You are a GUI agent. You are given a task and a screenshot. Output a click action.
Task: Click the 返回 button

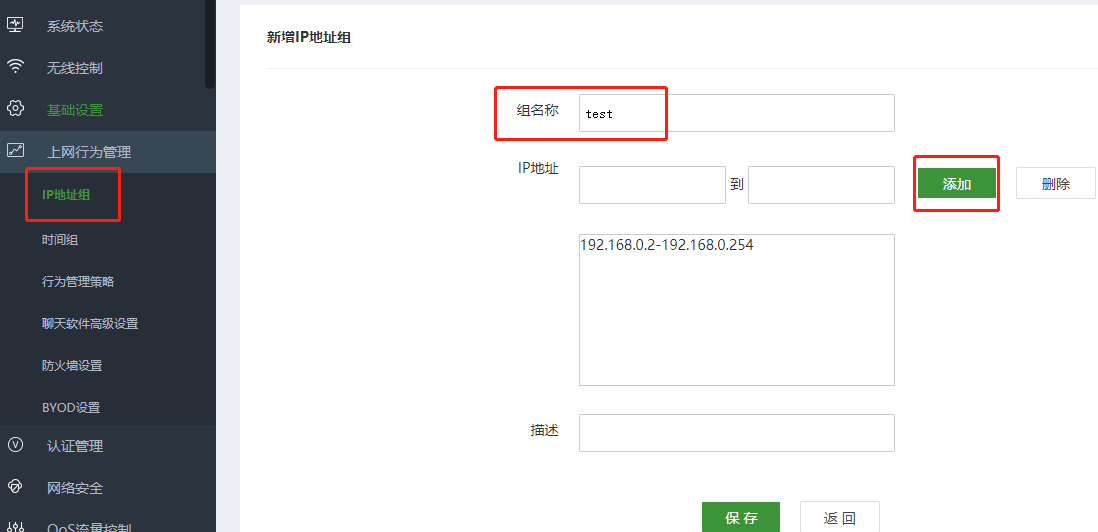pyautogui.click(x=840, y=517)
